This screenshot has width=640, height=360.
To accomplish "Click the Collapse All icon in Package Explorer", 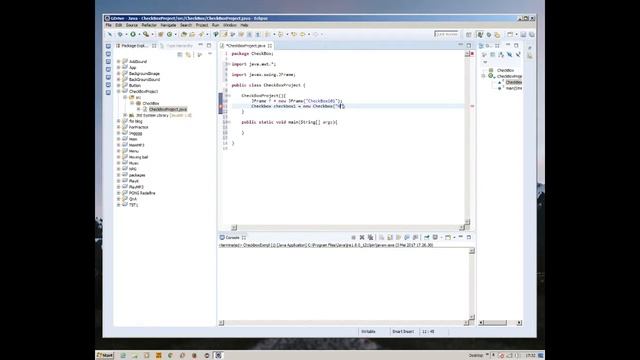I will point(180,54).
